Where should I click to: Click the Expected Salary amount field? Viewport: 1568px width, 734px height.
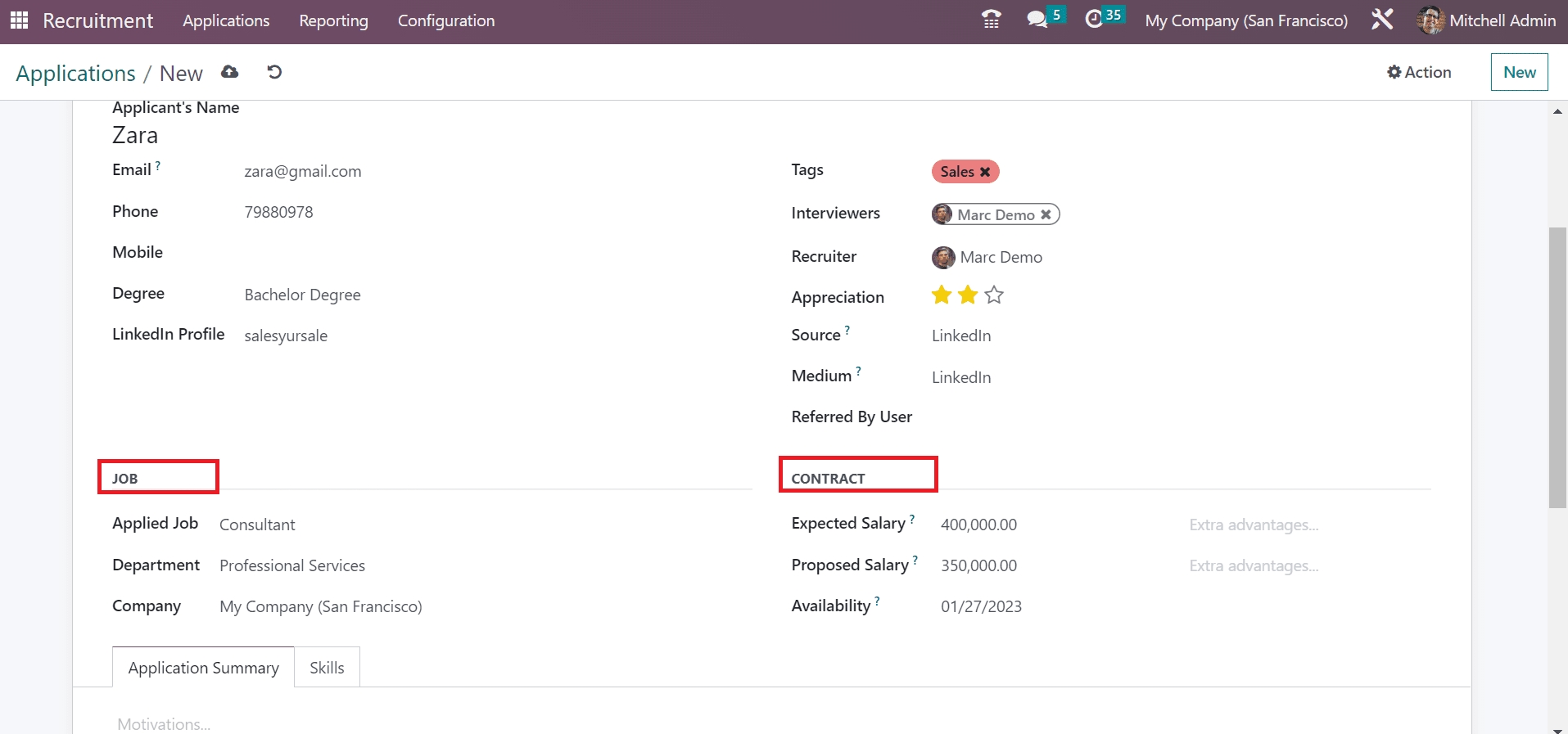click(x=978, y=525)
